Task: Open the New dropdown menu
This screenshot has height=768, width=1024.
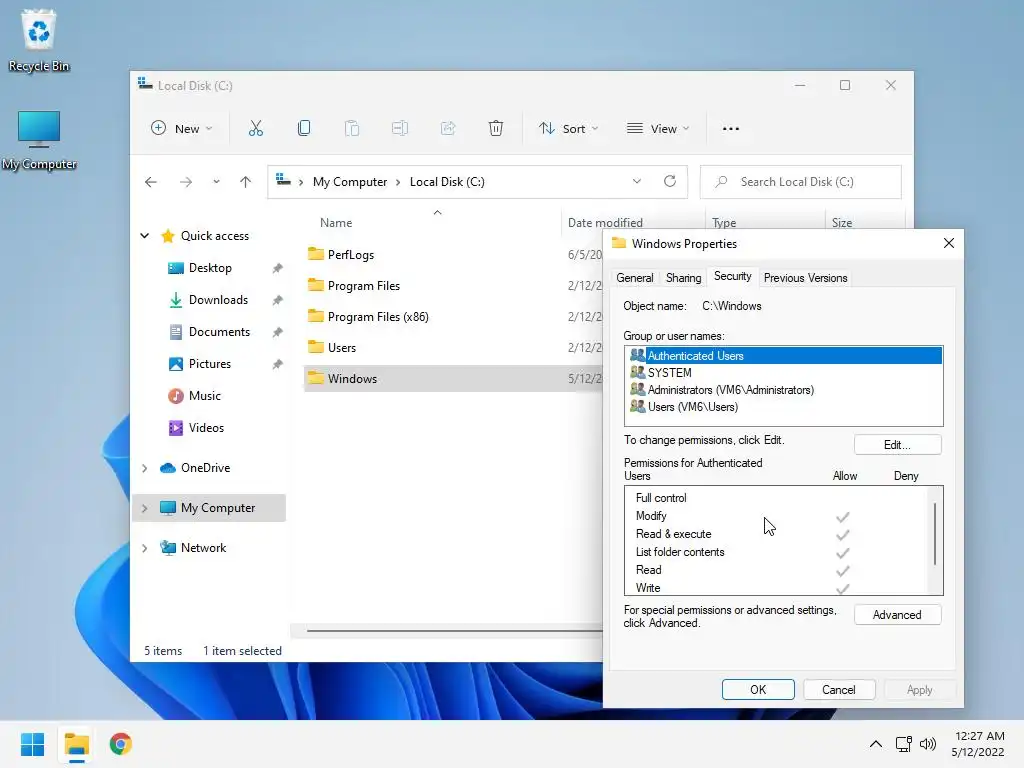Action: [181, 129]
